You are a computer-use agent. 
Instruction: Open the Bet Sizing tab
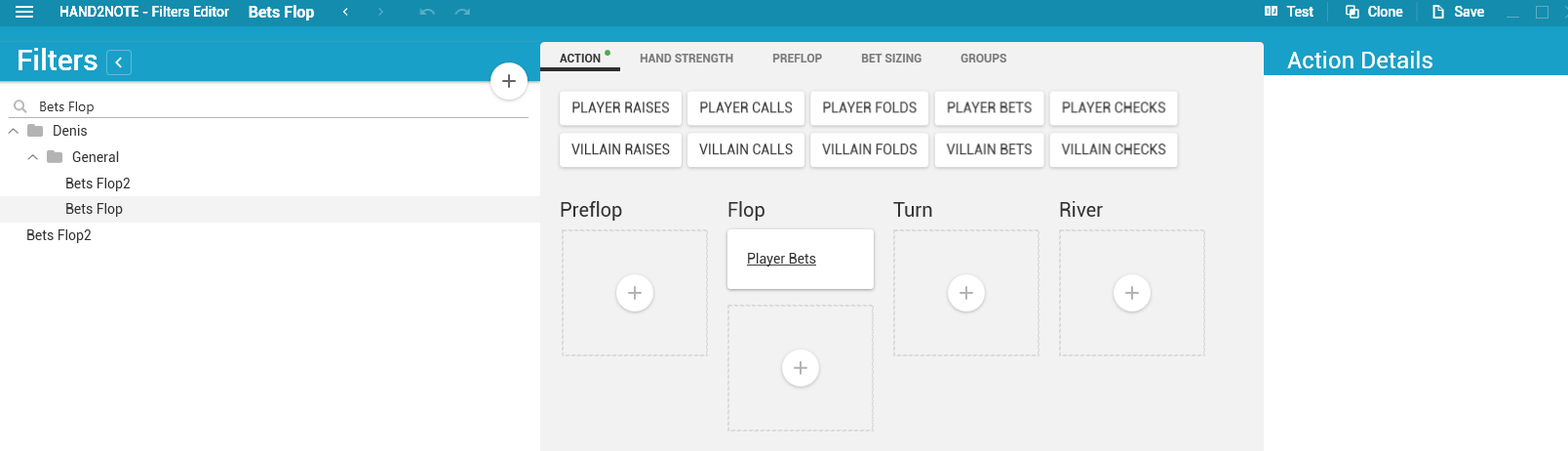click(x=890, y=59)
